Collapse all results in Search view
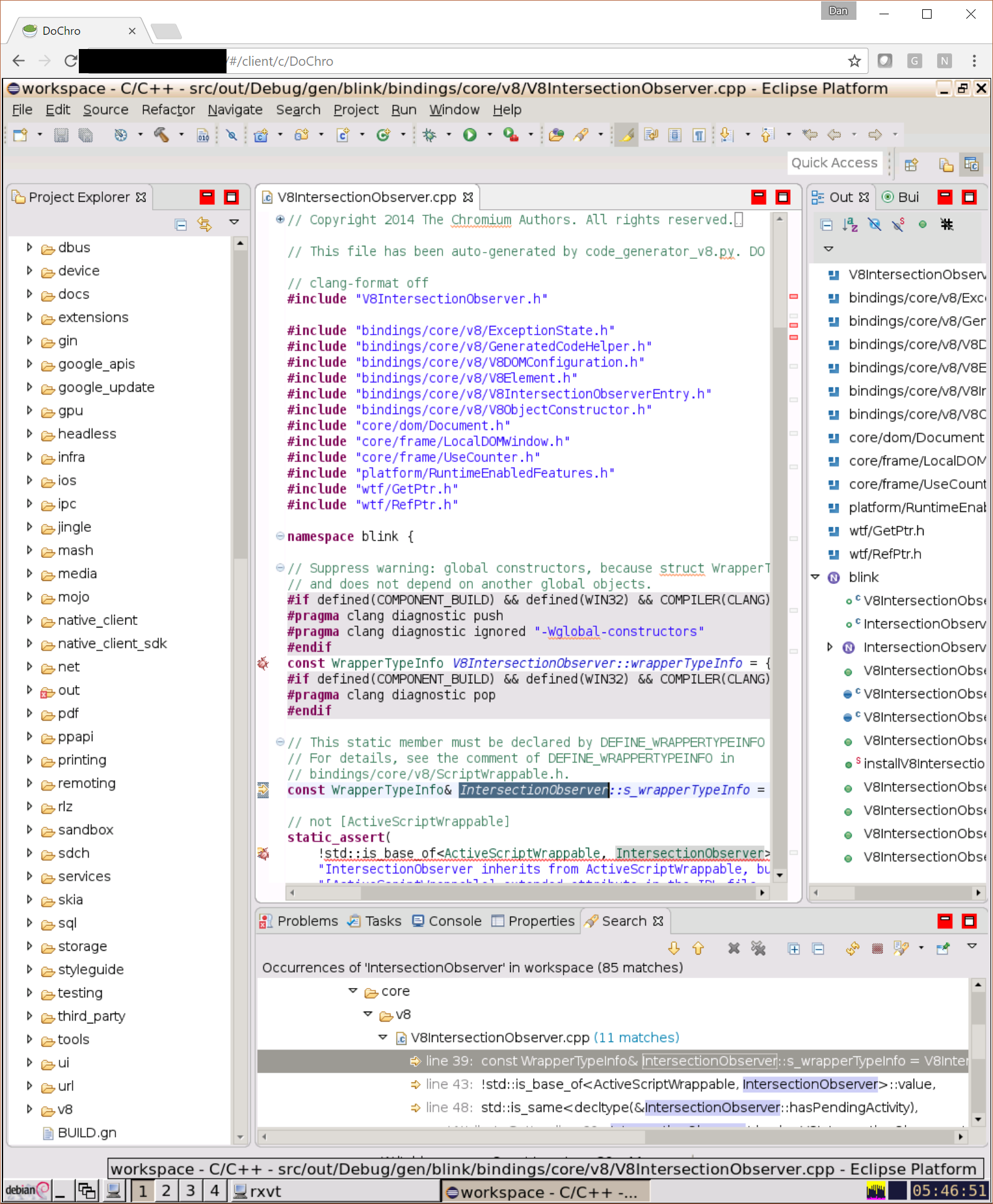Screen dimensions: 993x1204 (818, 948)
